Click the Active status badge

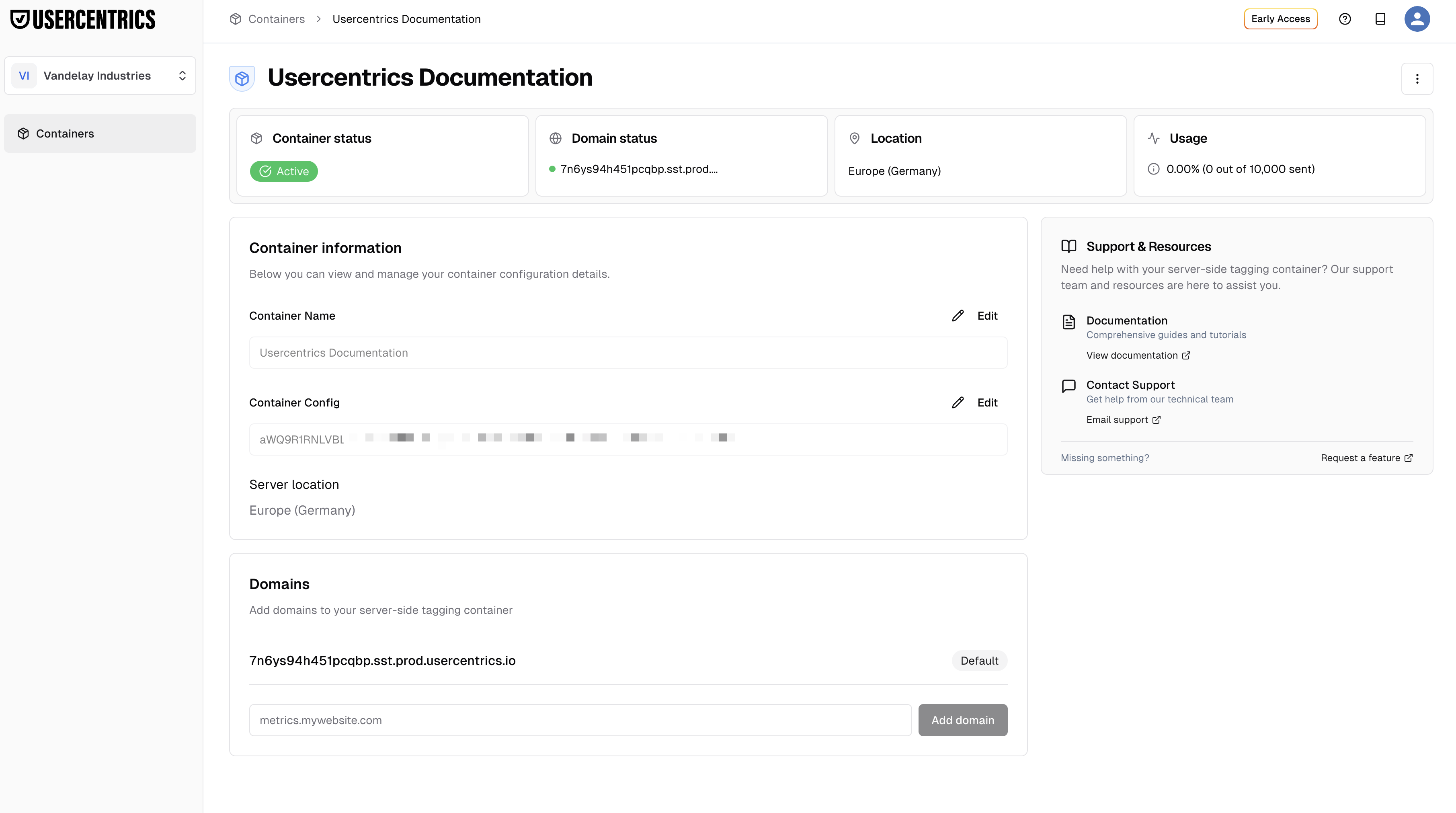tap(284, 171)
